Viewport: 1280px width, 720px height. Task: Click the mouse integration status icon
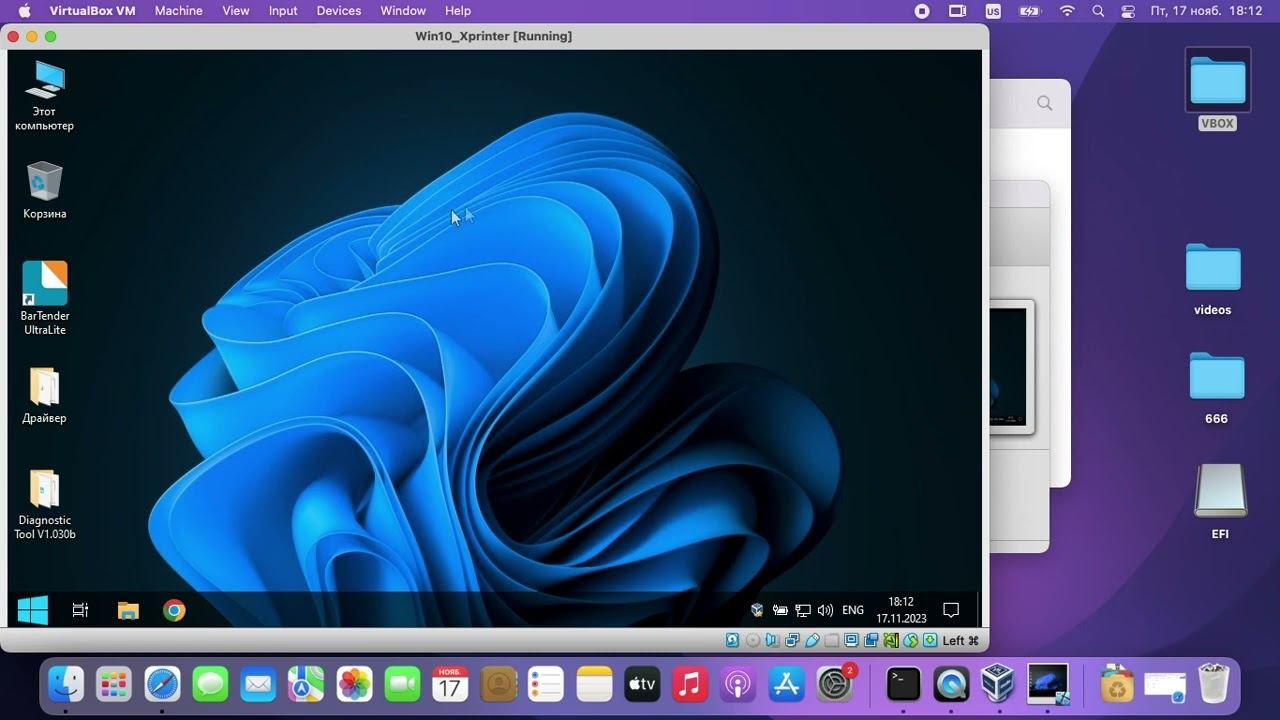click(910, 640)
